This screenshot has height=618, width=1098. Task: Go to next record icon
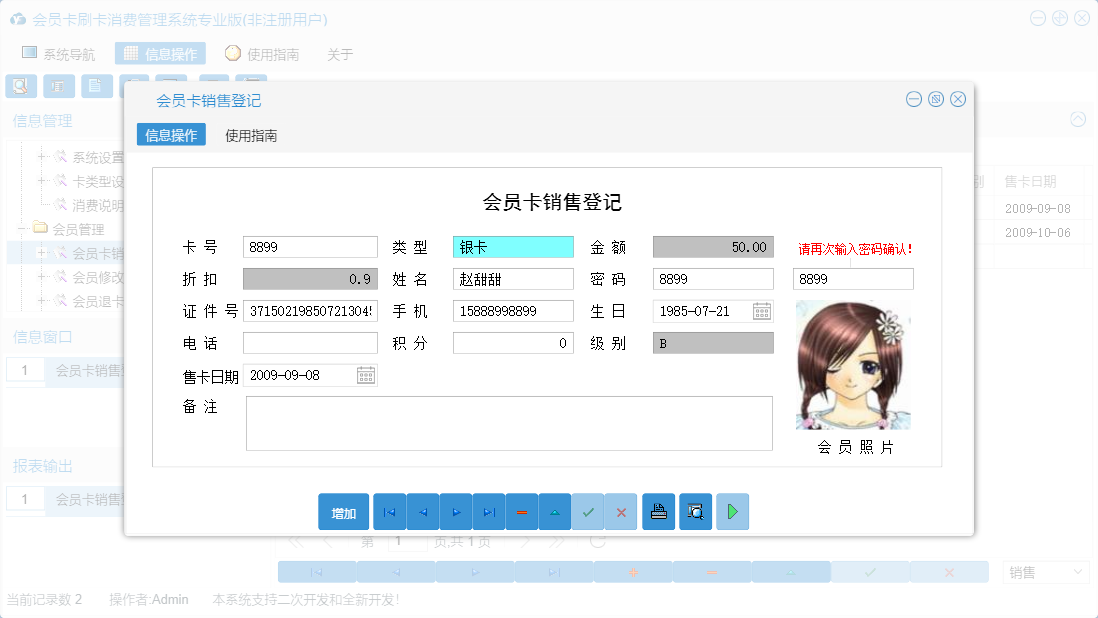coord(455,511)
